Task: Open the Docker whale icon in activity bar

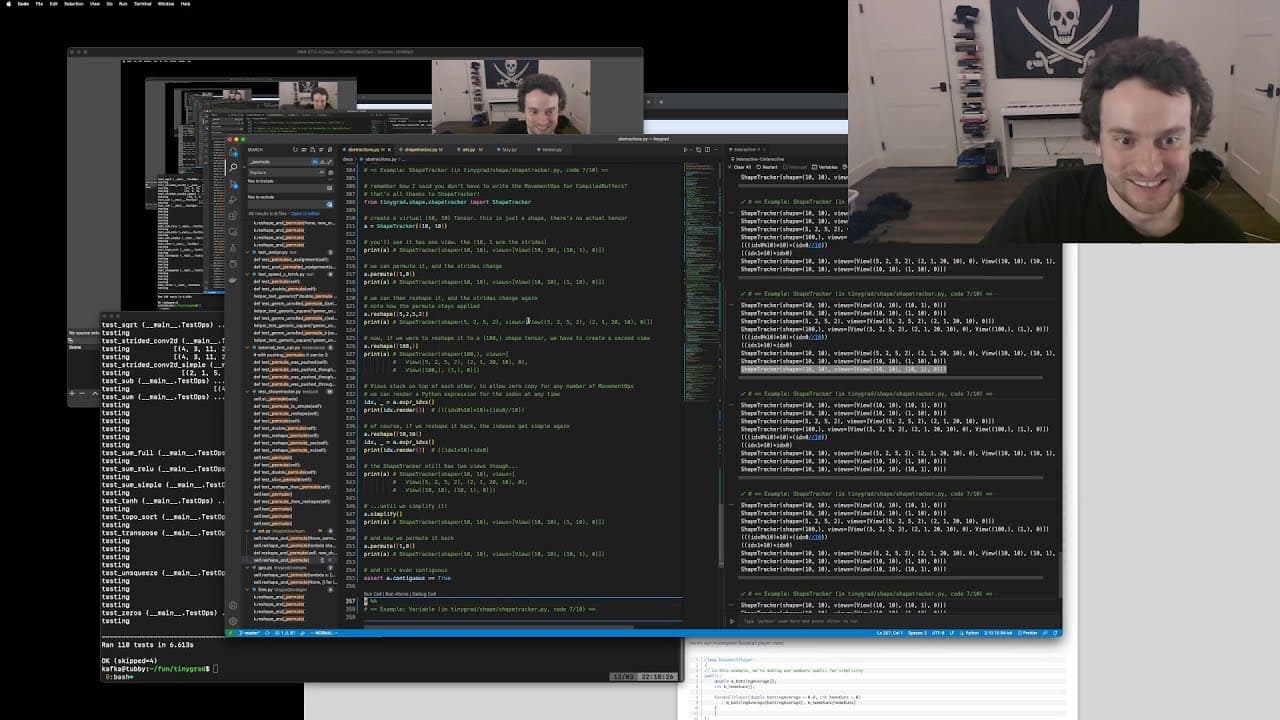Action: pos(233,280)
